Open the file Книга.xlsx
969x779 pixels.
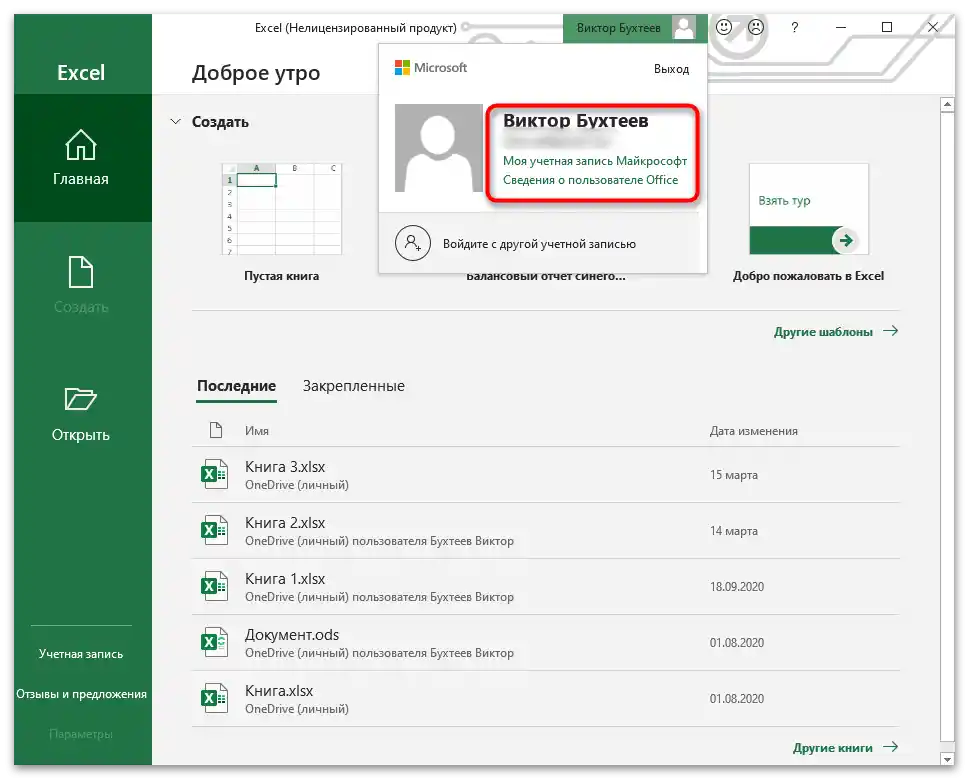click(546, 698)
